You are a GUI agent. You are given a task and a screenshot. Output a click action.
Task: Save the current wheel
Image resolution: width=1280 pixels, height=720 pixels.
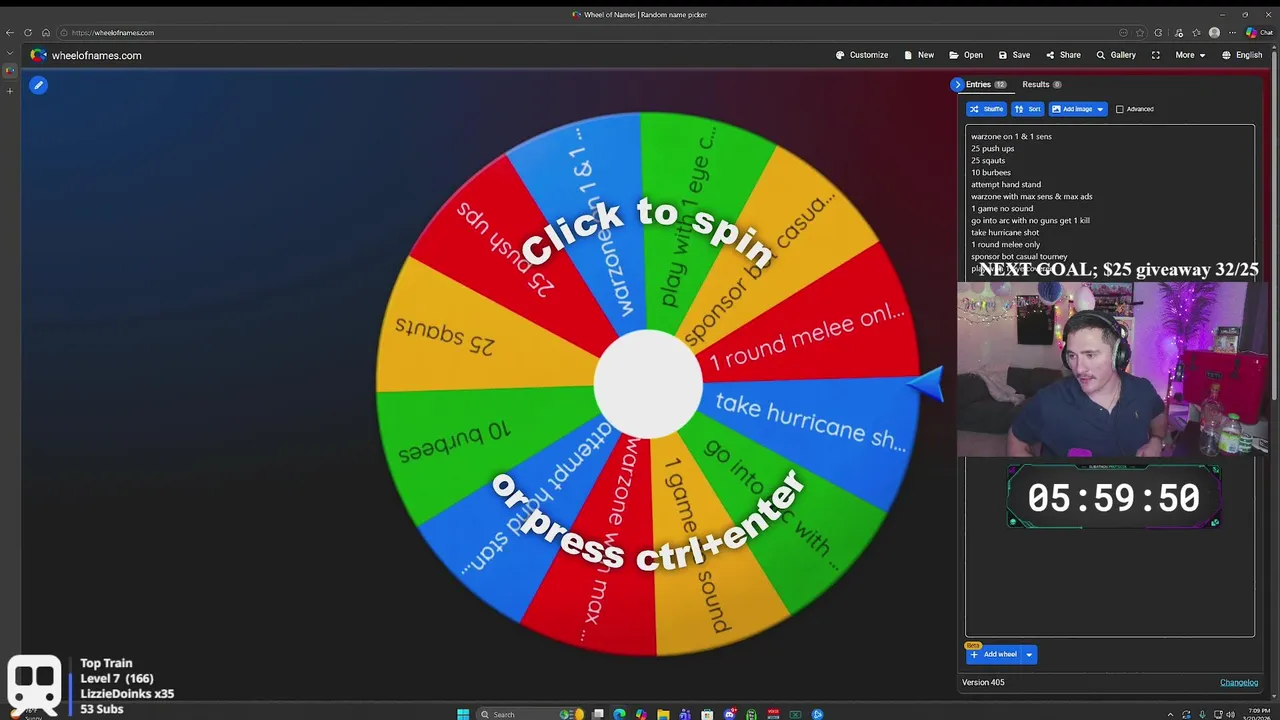pyautogui.click(x=1014, y=55)
